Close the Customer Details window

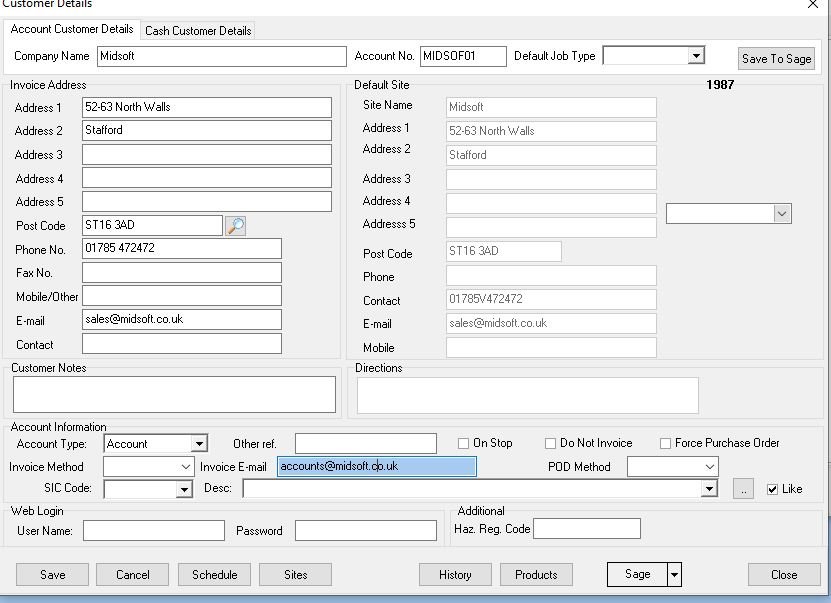point(812,4)
